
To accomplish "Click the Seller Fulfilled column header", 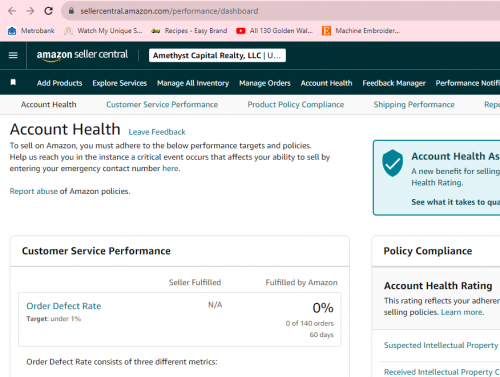I will coord(195,283).
